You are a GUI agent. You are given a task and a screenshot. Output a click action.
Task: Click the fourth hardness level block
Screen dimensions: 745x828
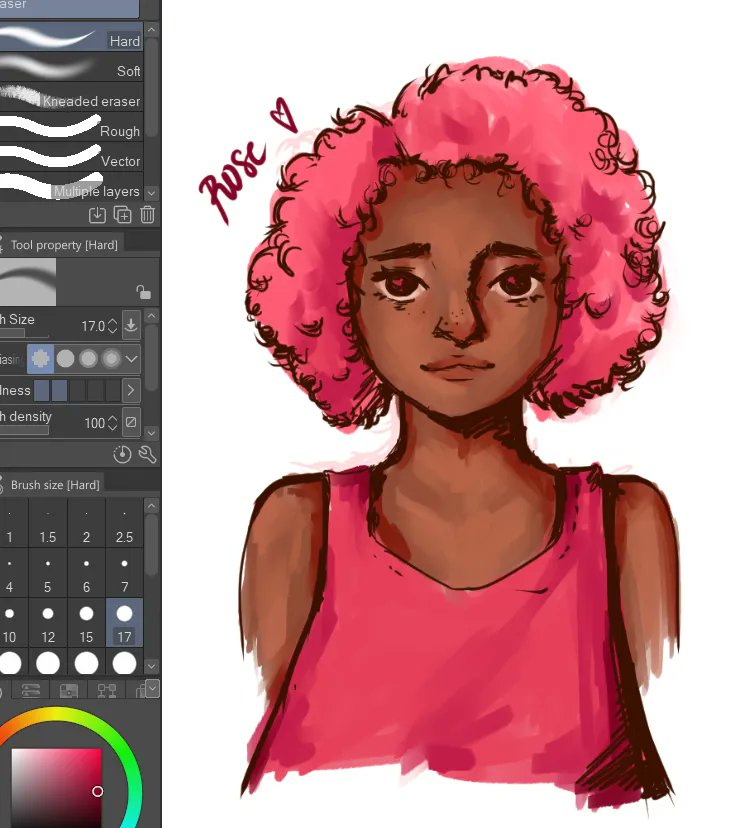pos(96,390)
